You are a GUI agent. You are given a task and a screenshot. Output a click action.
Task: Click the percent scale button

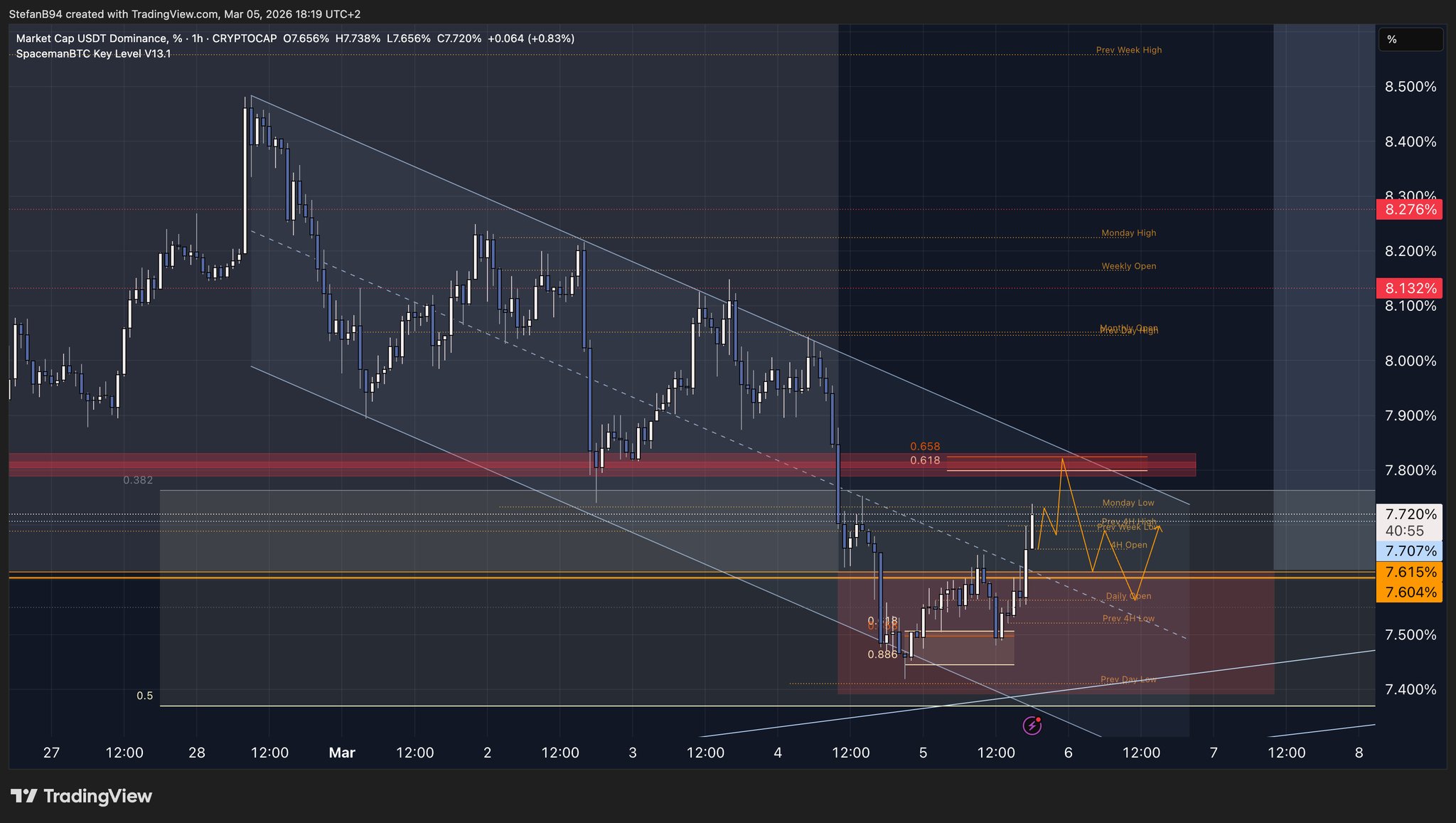(x=1410, y=40)
